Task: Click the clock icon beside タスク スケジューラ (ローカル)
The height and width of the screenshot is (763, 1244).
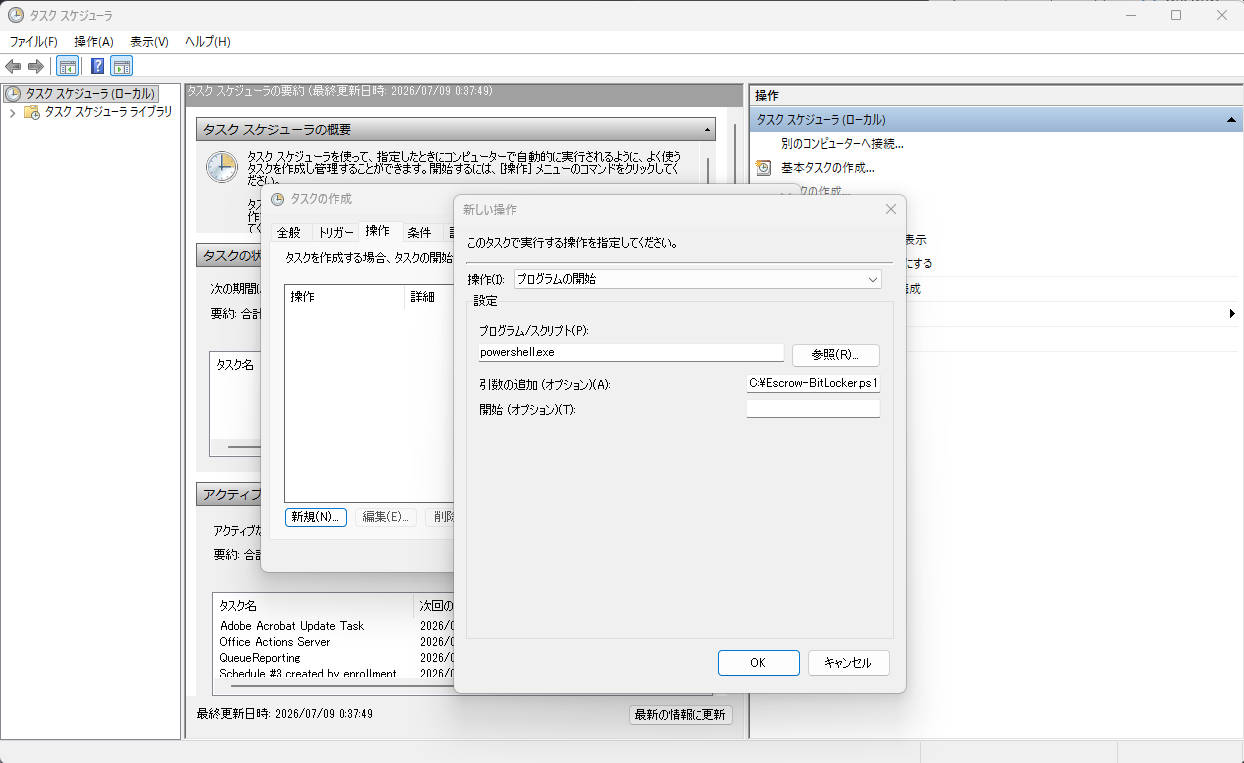Action: pyautogui.click(x=13, y=93)
